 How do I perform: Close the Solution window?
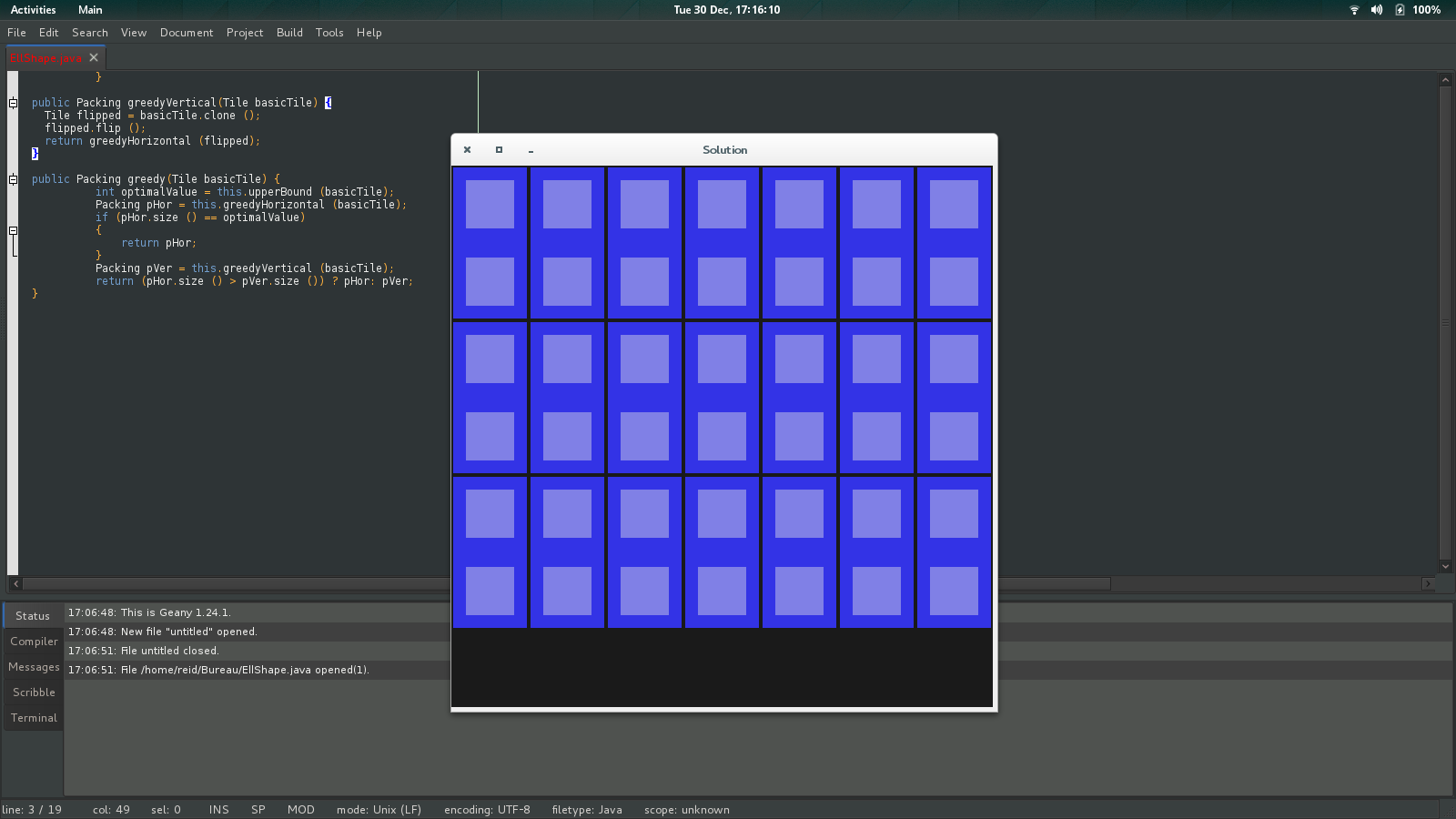[x=467, y=150]
